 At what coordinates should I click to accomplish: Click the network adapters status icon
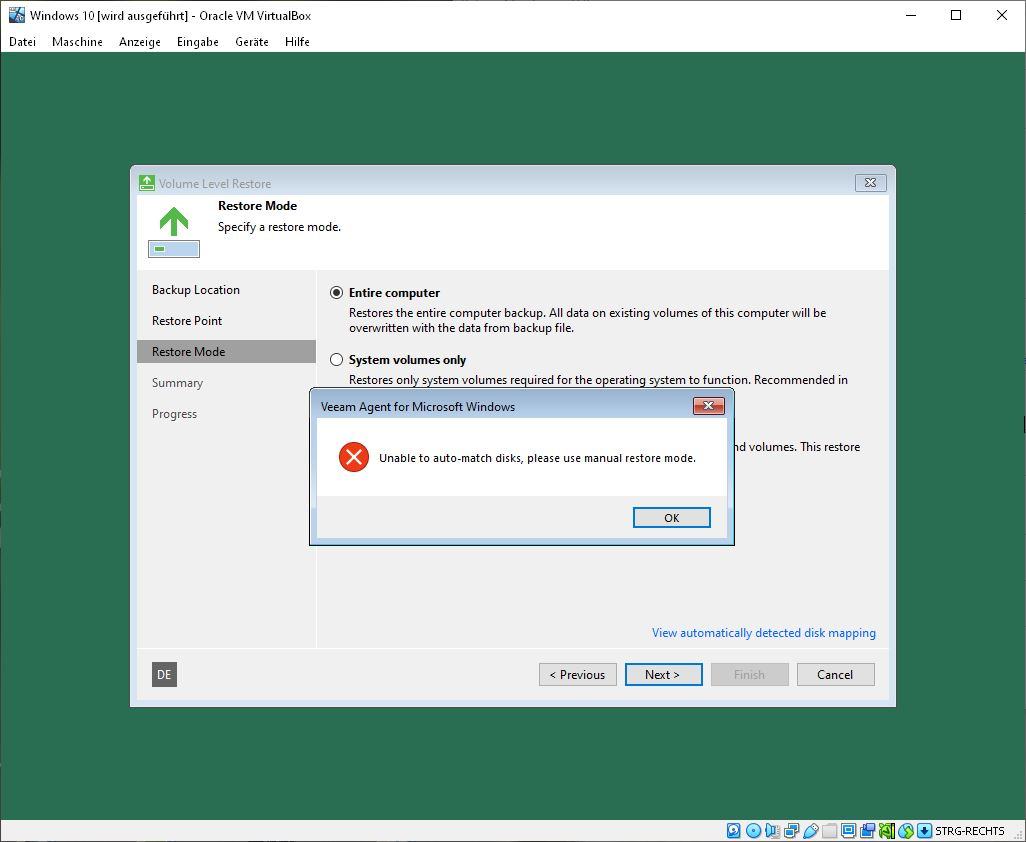[792, 831]
